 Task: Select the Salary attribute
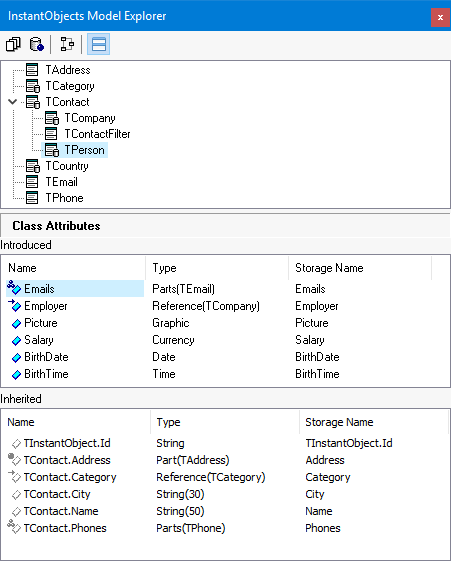click(39, 340)
